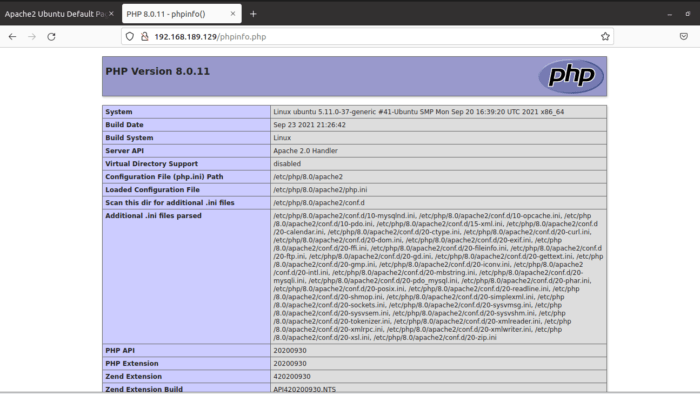Go forward with the forward arrow
This screenshot has width=700, height=394.
coord(32,37)
